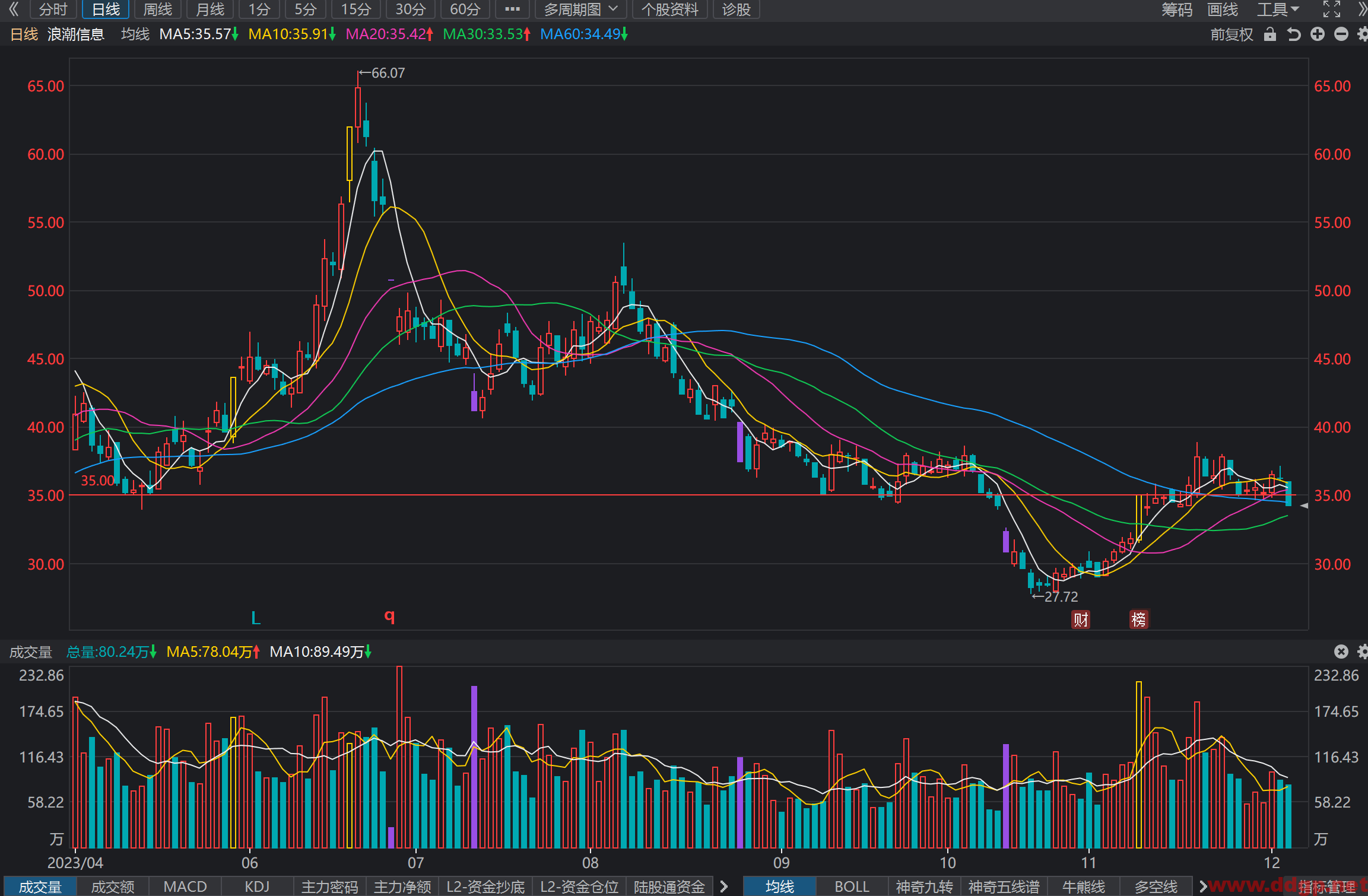Select MACD indicator tab

click(x=185, y=887)
